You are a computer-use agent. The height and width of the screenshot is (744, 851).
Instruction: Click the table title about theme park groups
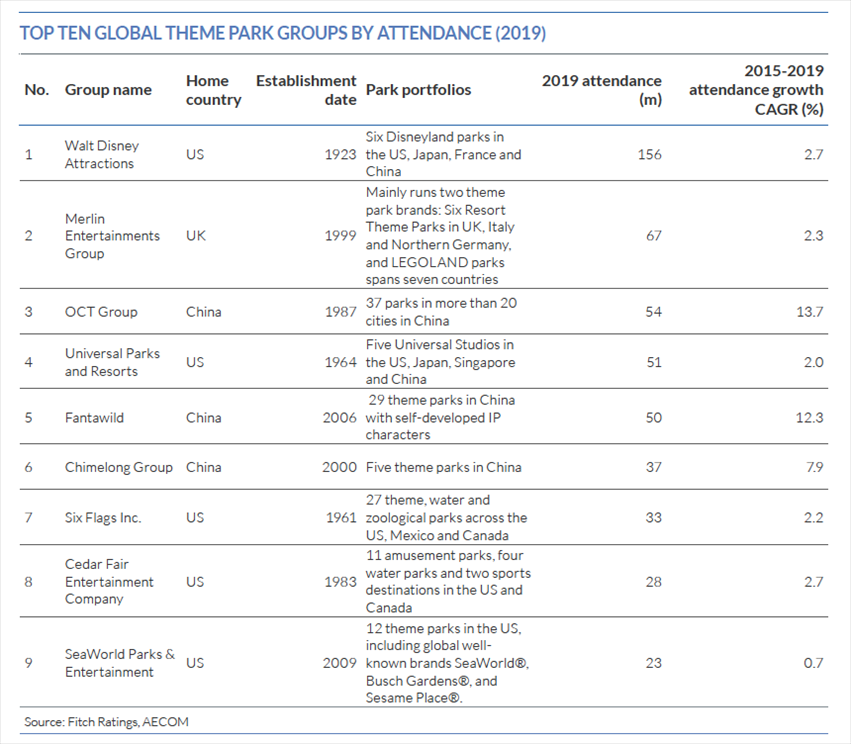click(283, 33)
